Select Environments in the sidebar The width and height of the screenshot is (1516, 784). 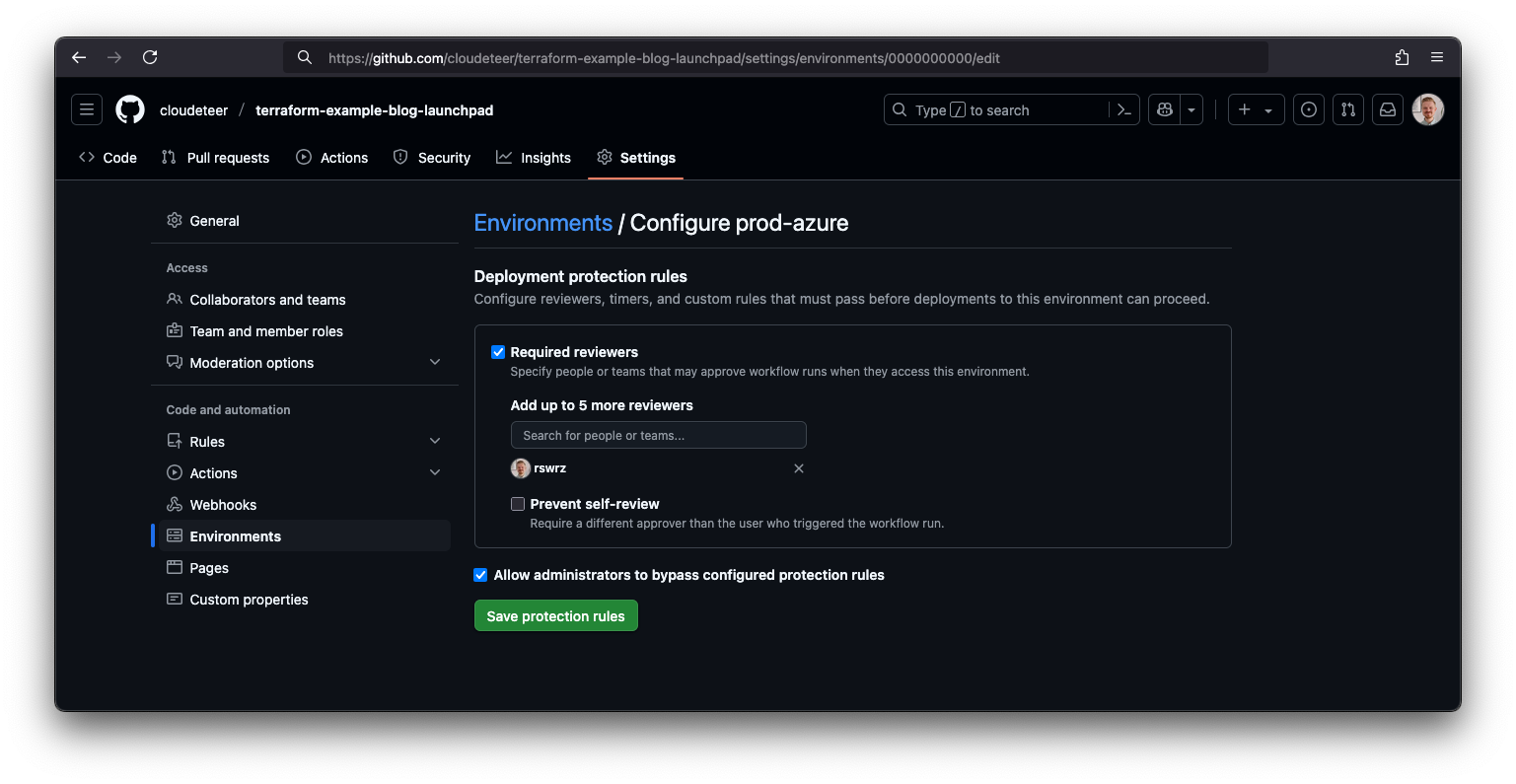(305, 536)
